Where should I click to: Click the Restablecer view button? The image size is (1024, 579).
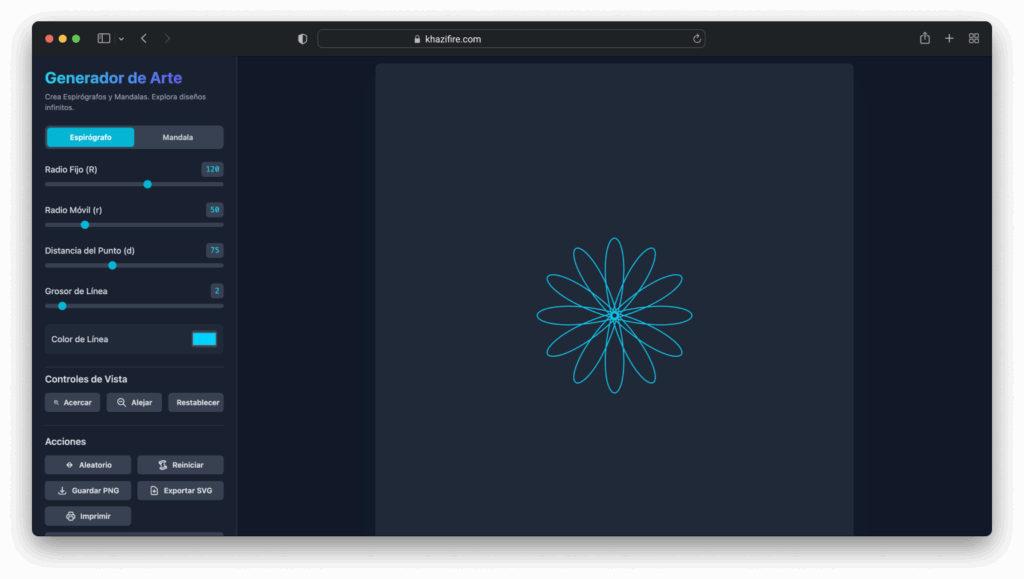coord(196,402)
